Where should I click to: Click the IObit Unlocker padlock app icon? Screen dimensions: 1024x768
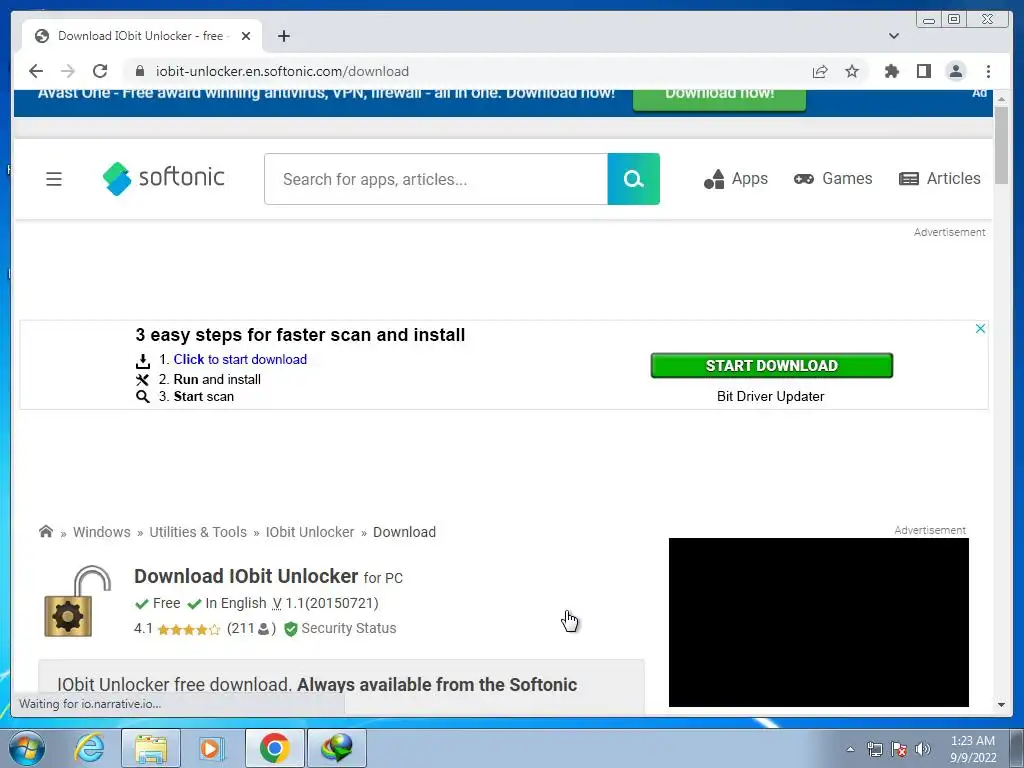point(77,601)
